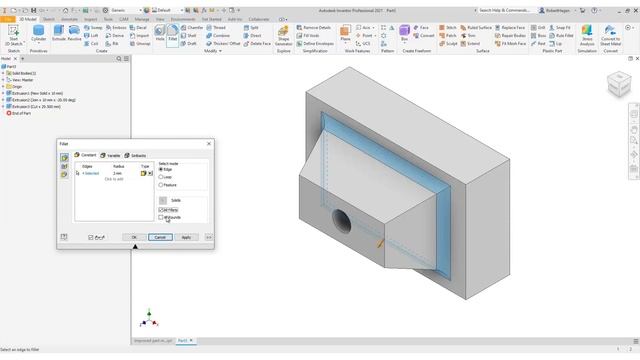Viewport: 640px width, 360px height.
Task: Open the Setbacks fillet tab
Action: click(x=135, y=156)
